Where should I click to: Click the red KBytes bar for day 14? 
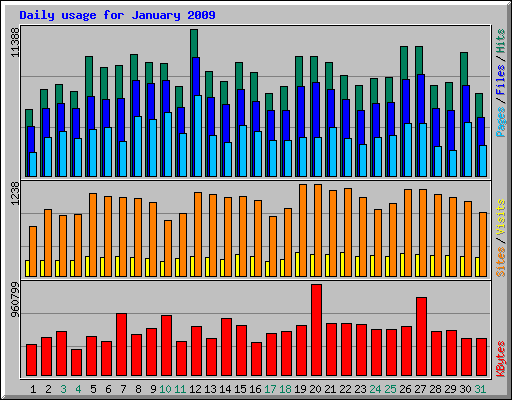coord(226,347)
